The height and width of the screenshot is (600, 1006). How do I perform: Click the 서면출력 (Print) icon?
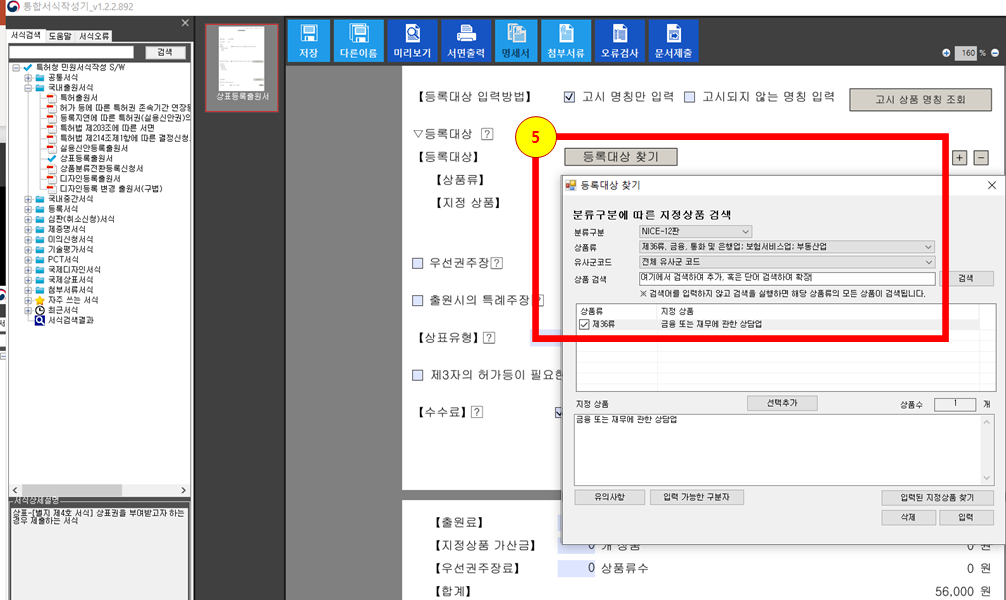pyautogui.click(x=464, y=40)
